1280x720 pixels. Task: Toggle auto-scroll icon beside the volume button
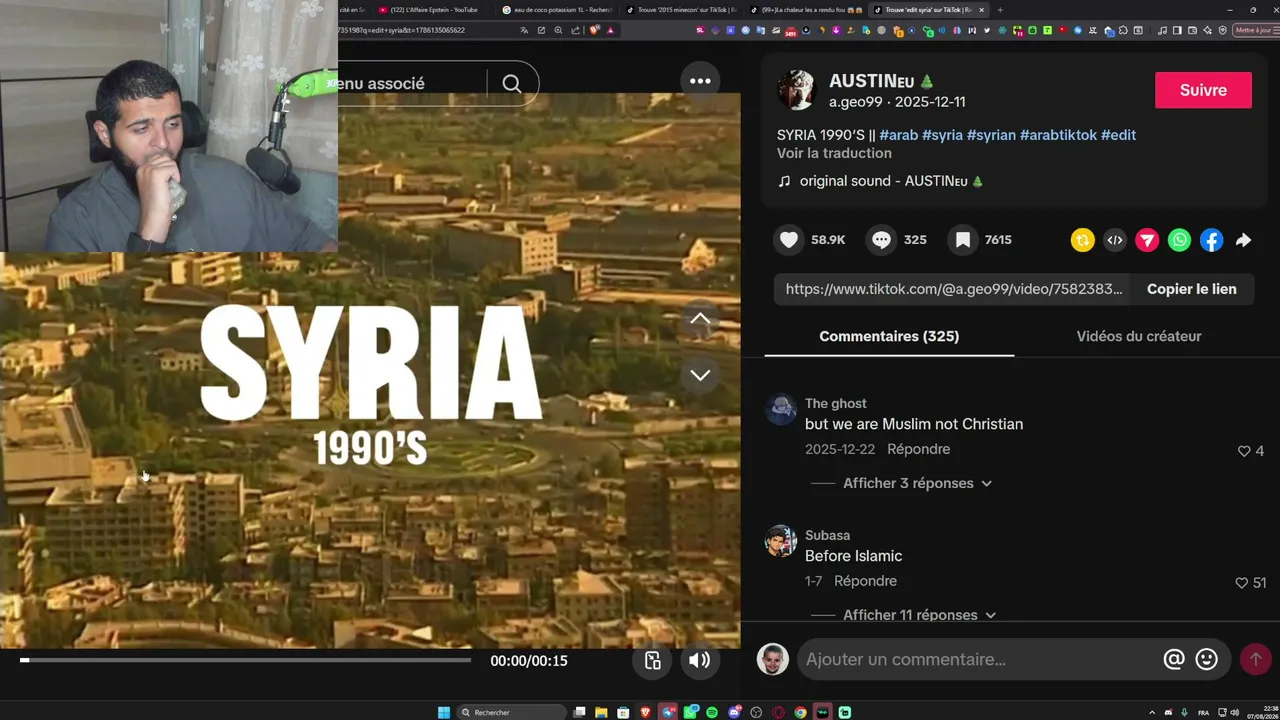tap(653, 661)
